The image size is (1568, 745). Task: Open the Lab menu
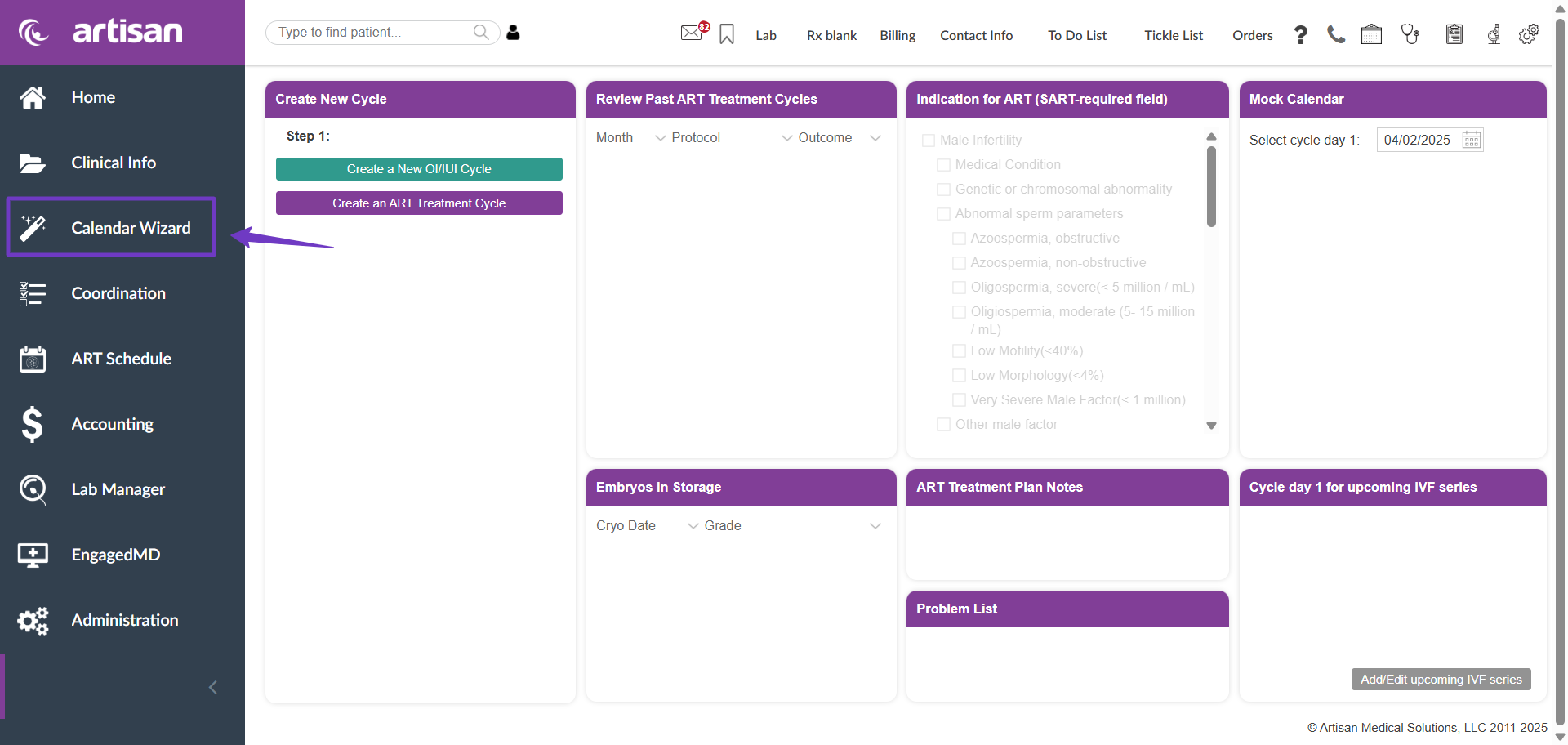pyautogui.click(x=766, y=35)
